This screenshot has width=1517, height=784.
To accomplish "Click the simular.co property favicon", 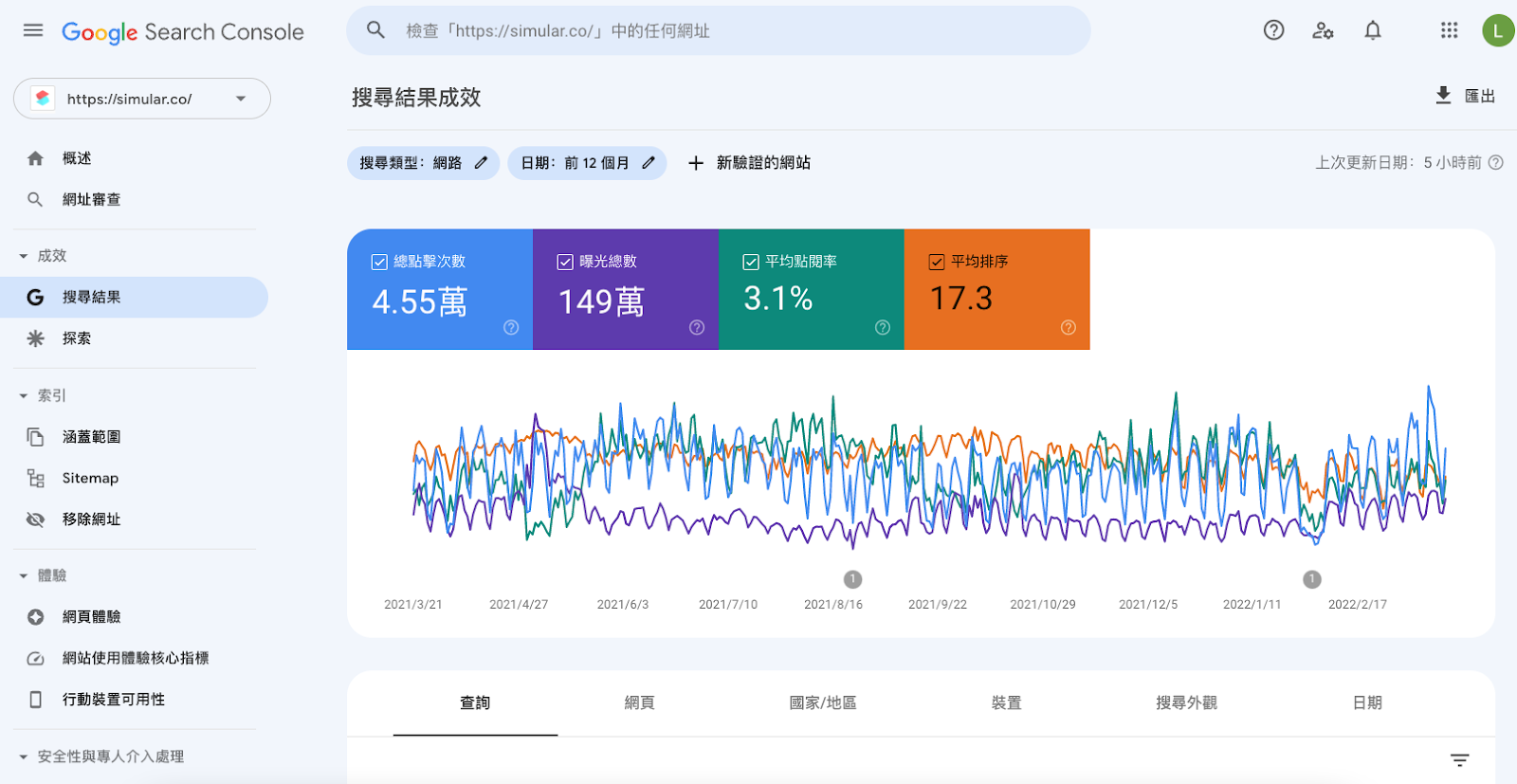I will click(43, 99).
